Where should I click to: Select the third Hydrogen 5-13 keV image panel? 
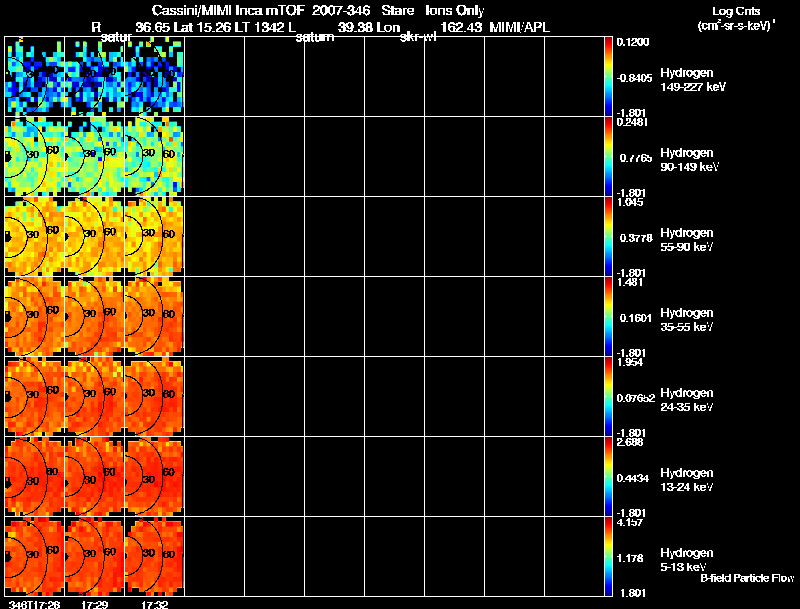click(x=154, y=556)
